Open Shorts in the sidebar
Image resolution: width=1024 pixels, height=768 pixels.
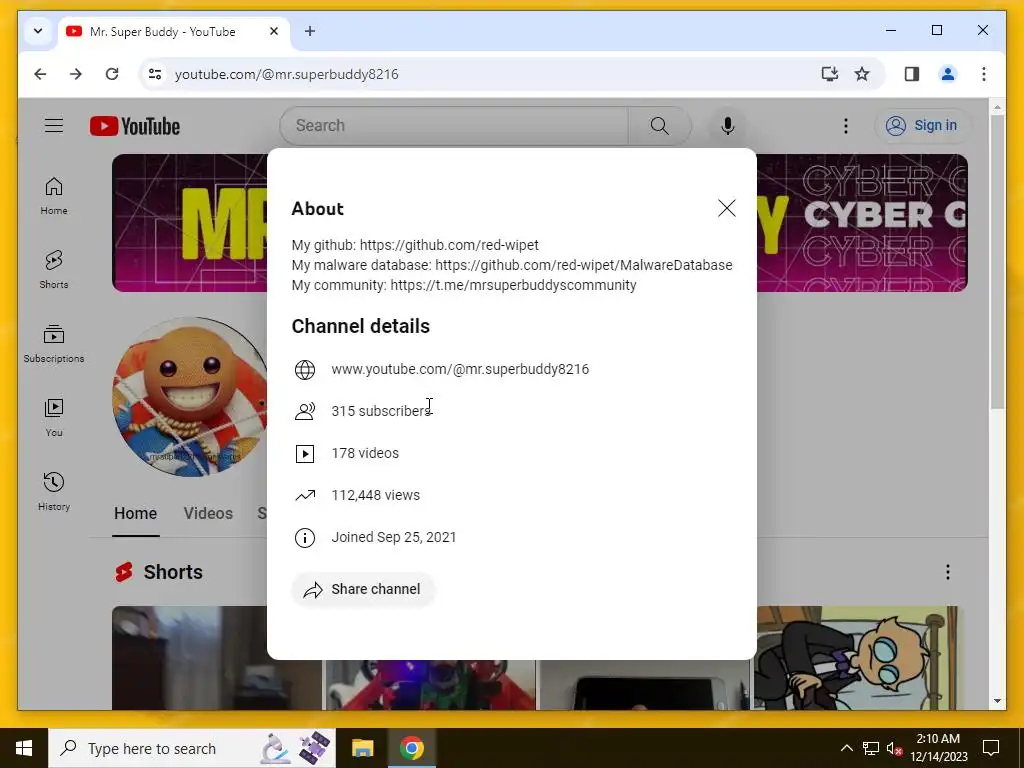click(54, 270)
